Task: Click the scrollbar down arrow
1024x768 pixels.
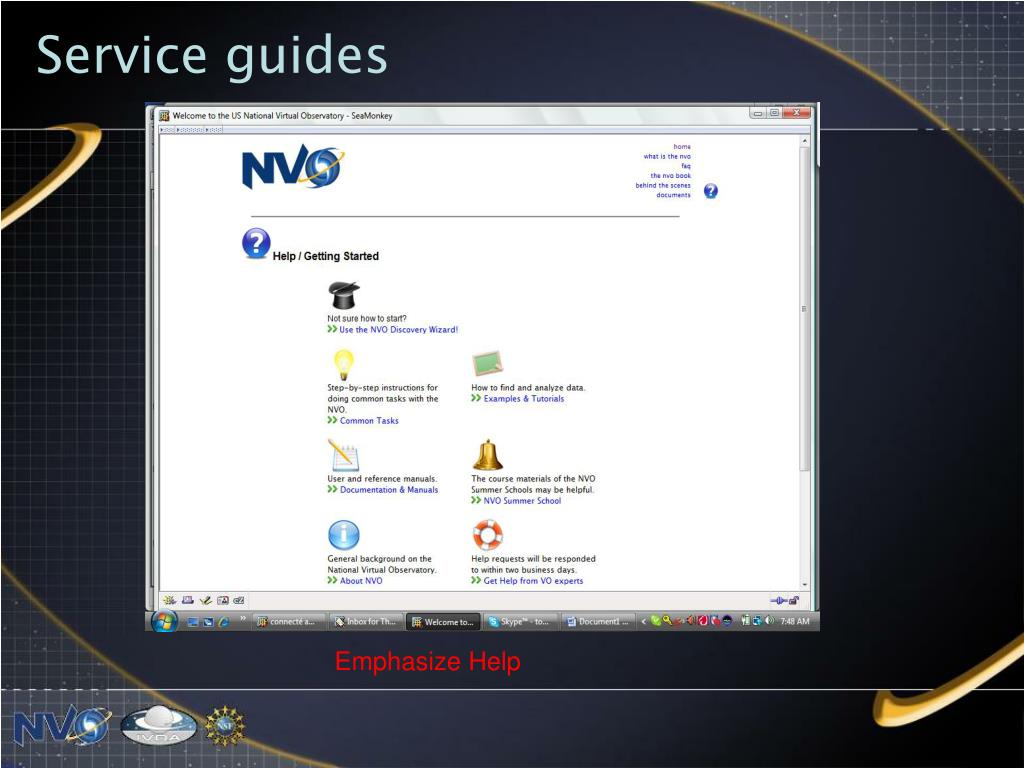Action: pos(805,584)
